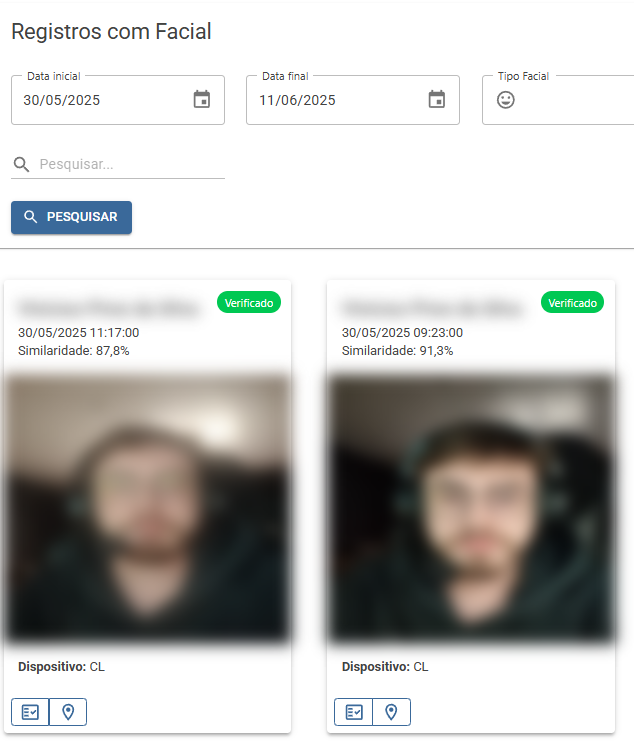Click the Verificado badge on the 87,8% card
This screenshot has height=743, width=634.
[249, 302]
